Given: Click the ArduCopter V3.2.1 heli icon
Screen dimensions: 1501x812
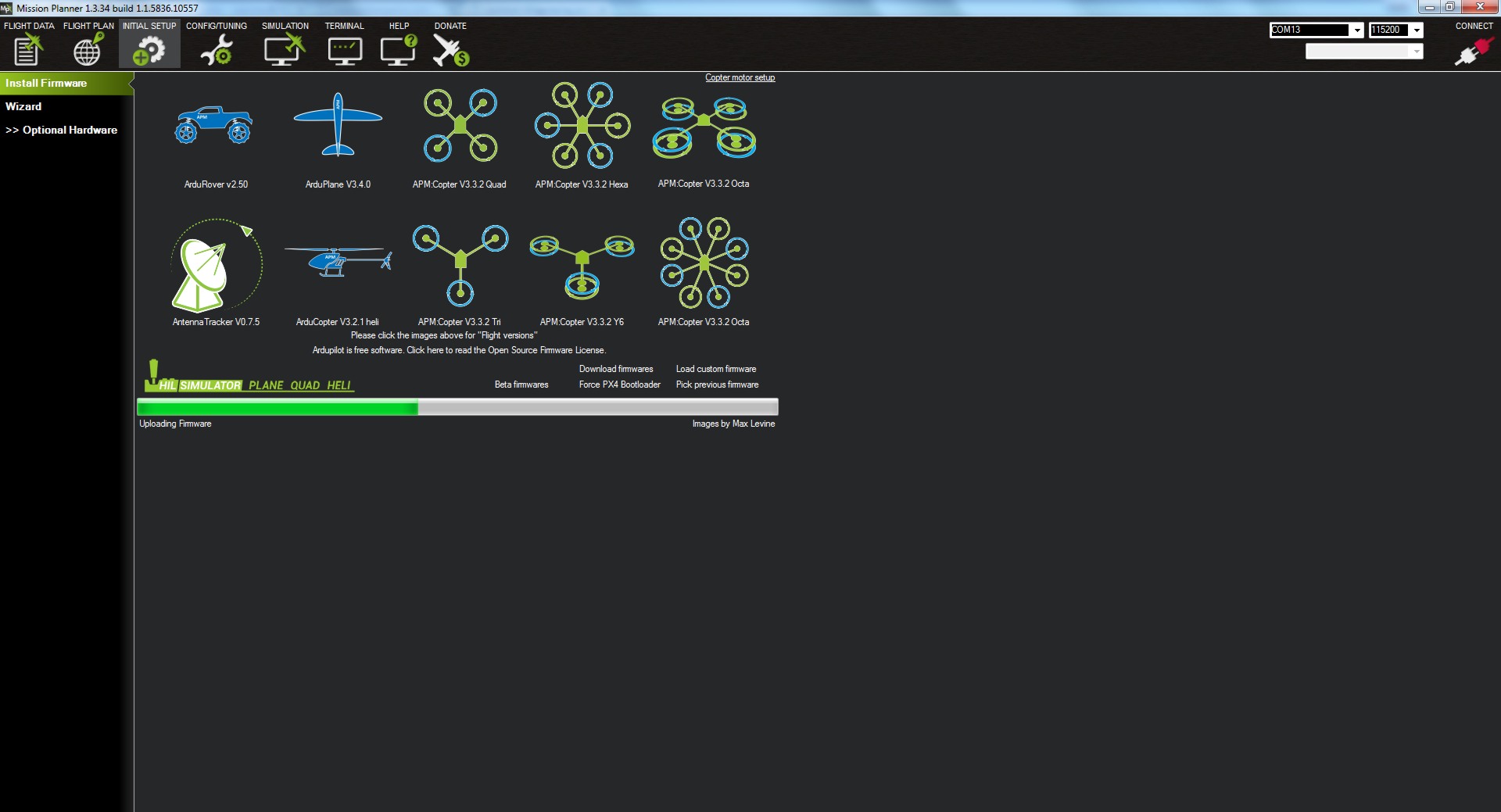Looking at the screenshot, I should [338, 261].
